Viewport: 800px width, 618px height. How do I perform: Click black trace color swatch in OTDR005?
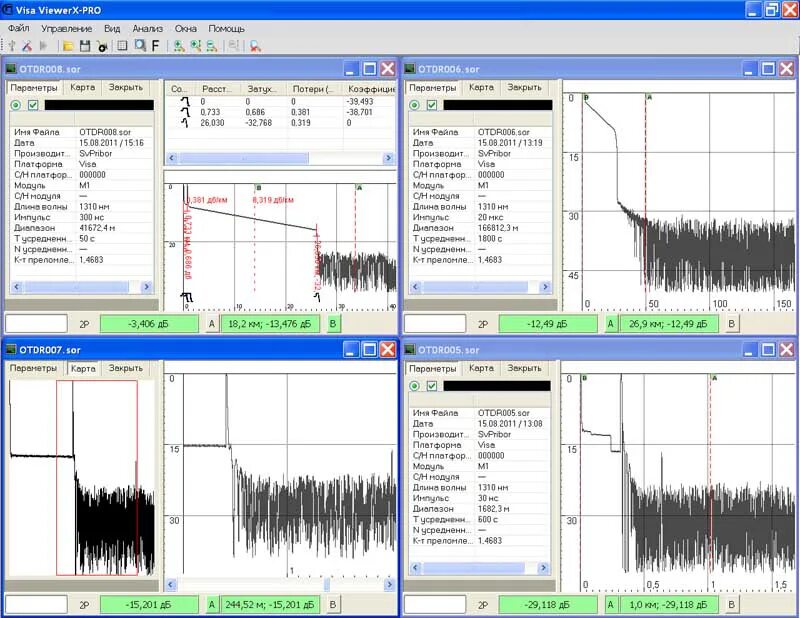[x=497, y=386]
